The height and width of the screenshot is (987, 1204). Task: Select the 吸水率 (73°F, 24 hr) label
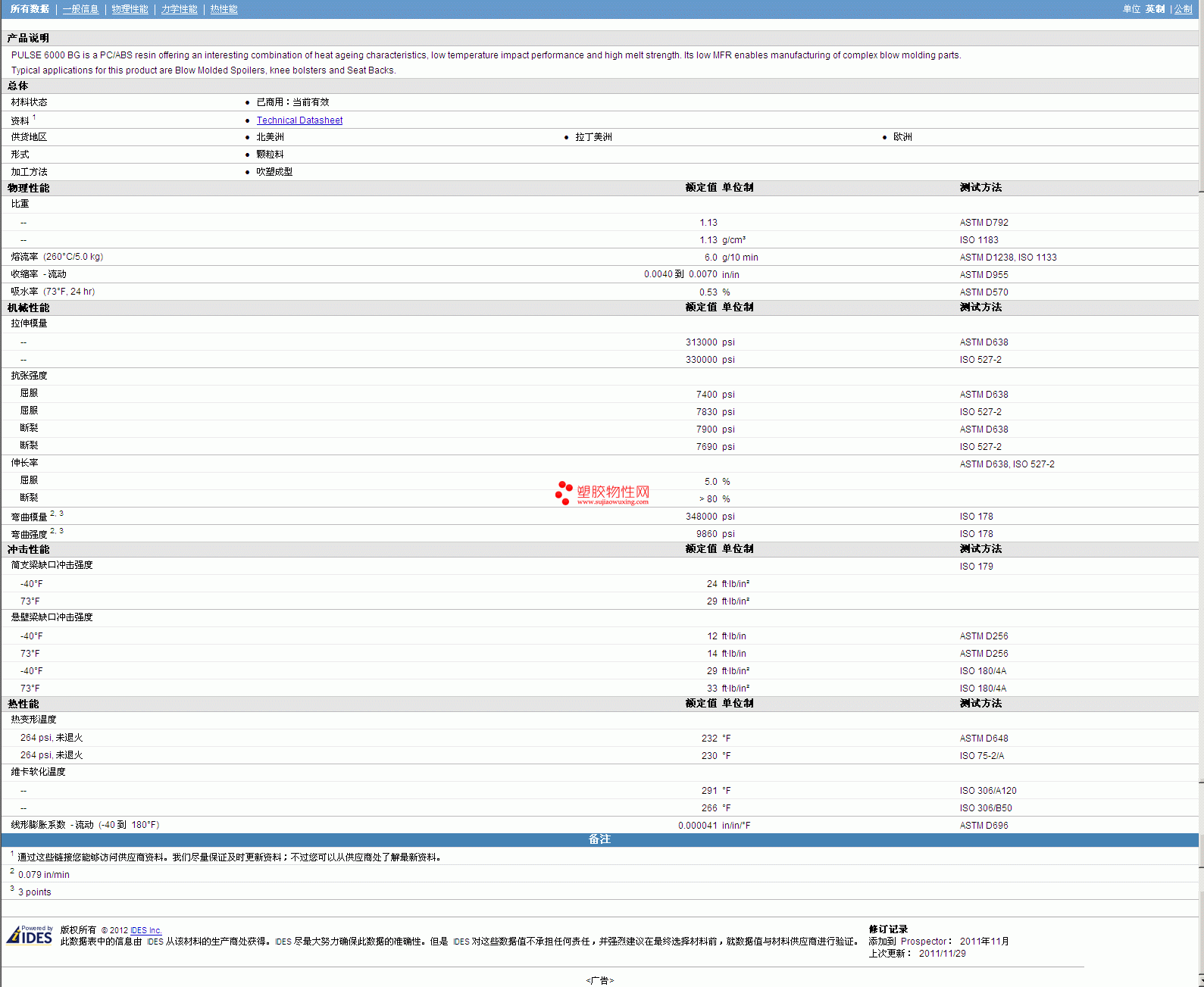click(53, 292)
